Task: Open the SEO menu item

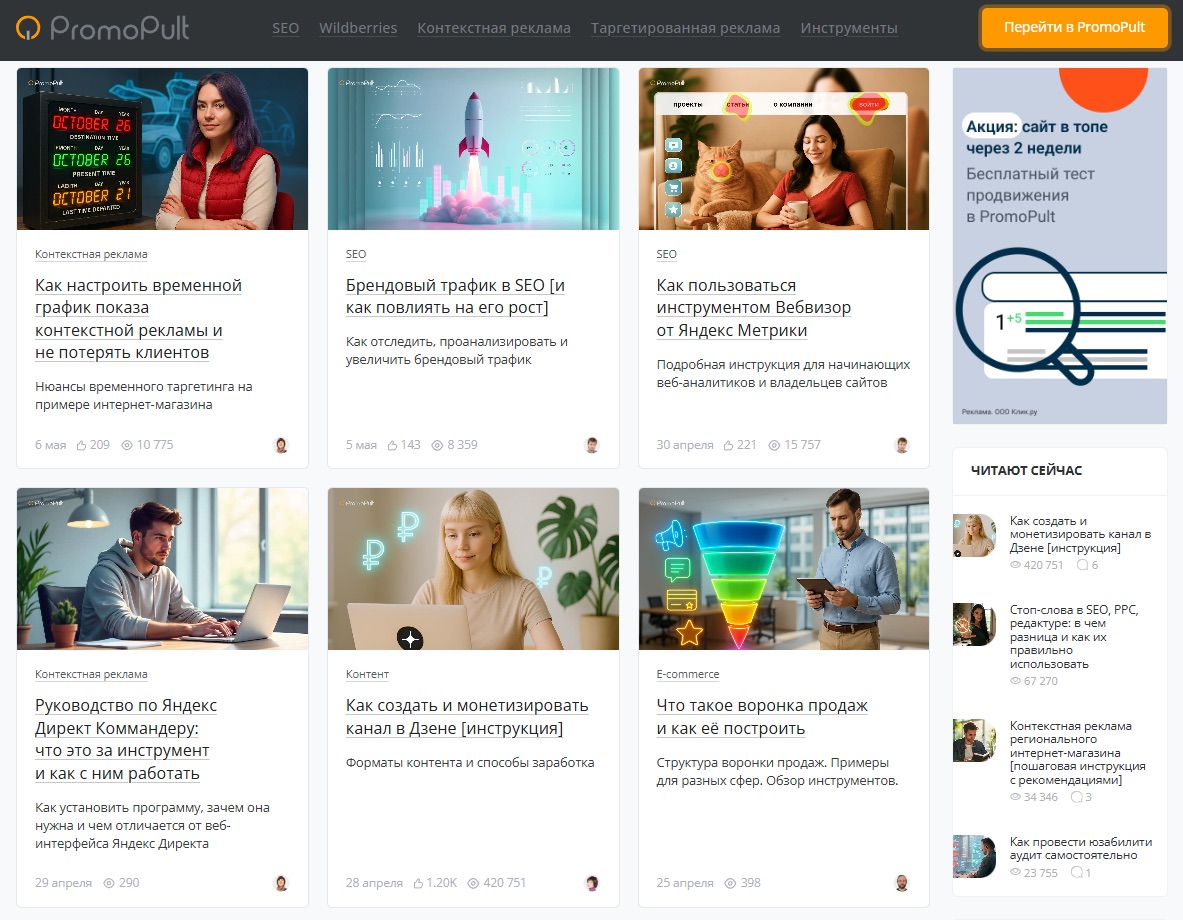Action: [x=285, y=28]
